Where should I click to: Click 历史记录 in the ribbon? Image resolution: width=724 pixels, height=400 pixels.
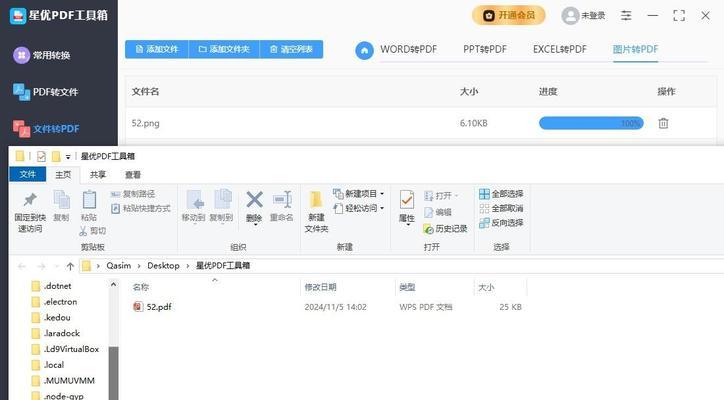[445, 229]
